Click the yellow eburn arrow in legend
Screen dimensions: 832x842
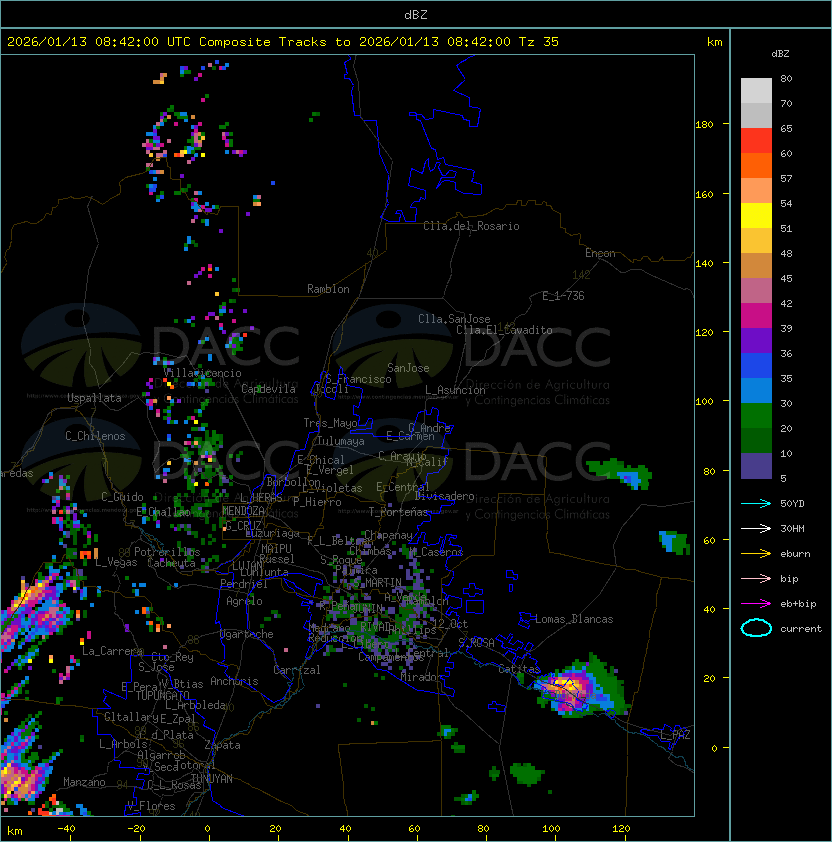click(x=756, y=554)
